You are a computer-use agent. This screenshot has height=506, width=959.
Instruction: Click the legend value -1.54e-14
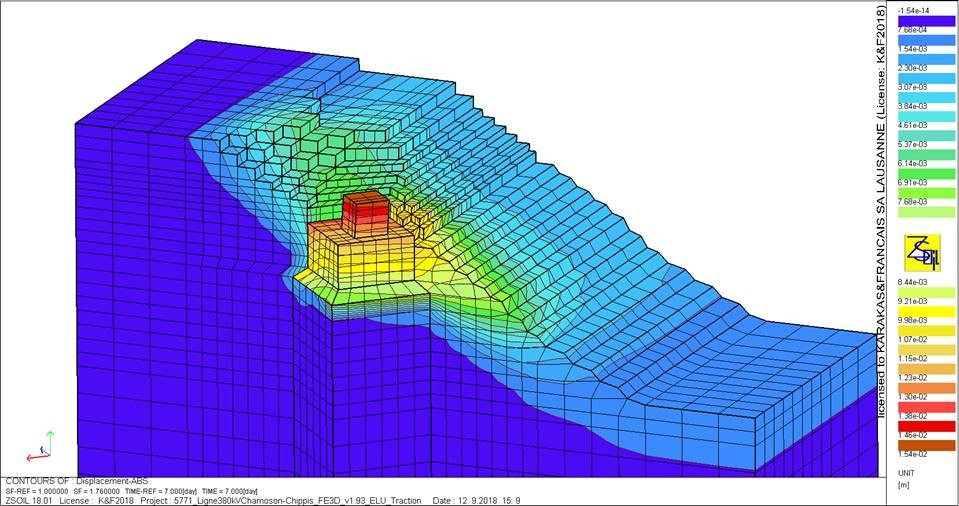coord(913,11)
